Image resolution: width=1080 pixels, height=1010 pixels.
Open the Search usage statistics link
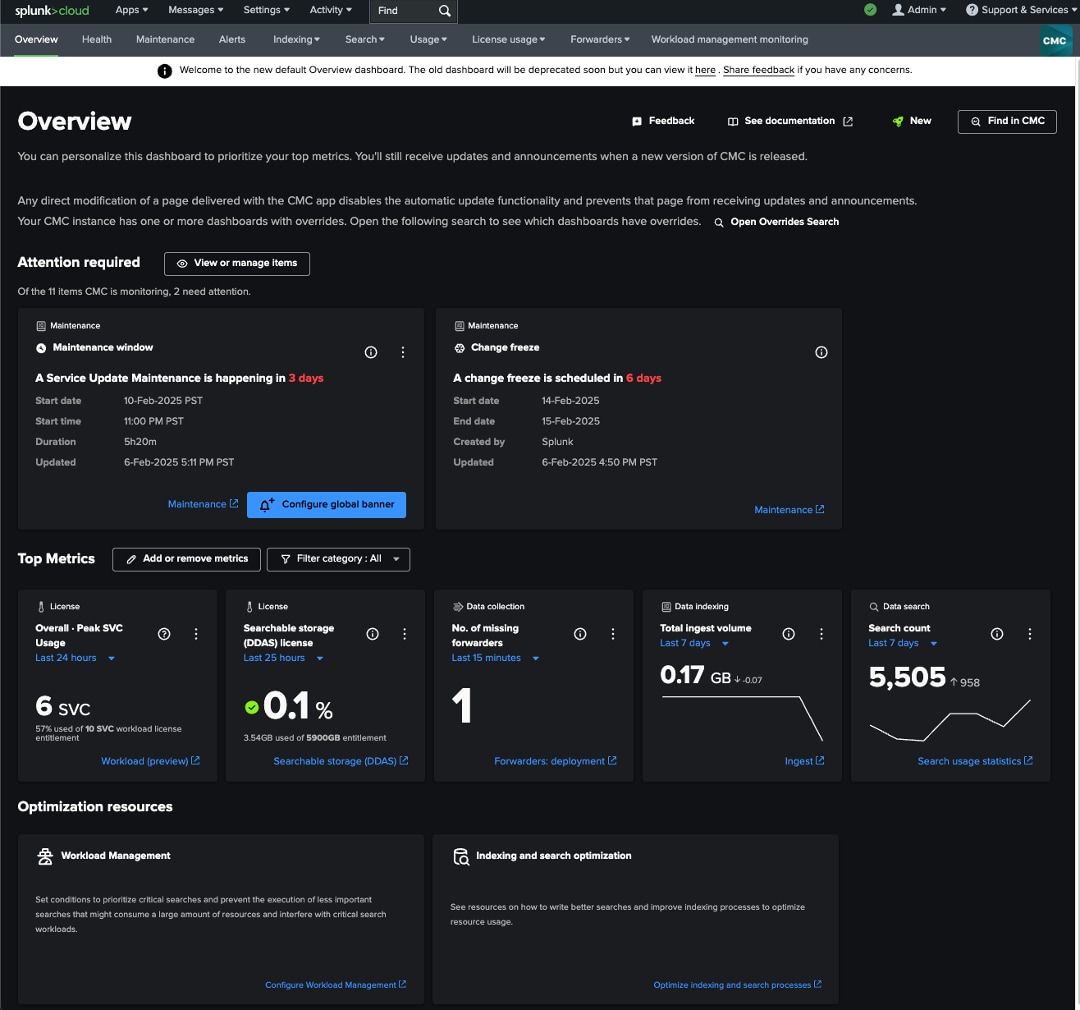pyautogui.click(x=975, y=761)
